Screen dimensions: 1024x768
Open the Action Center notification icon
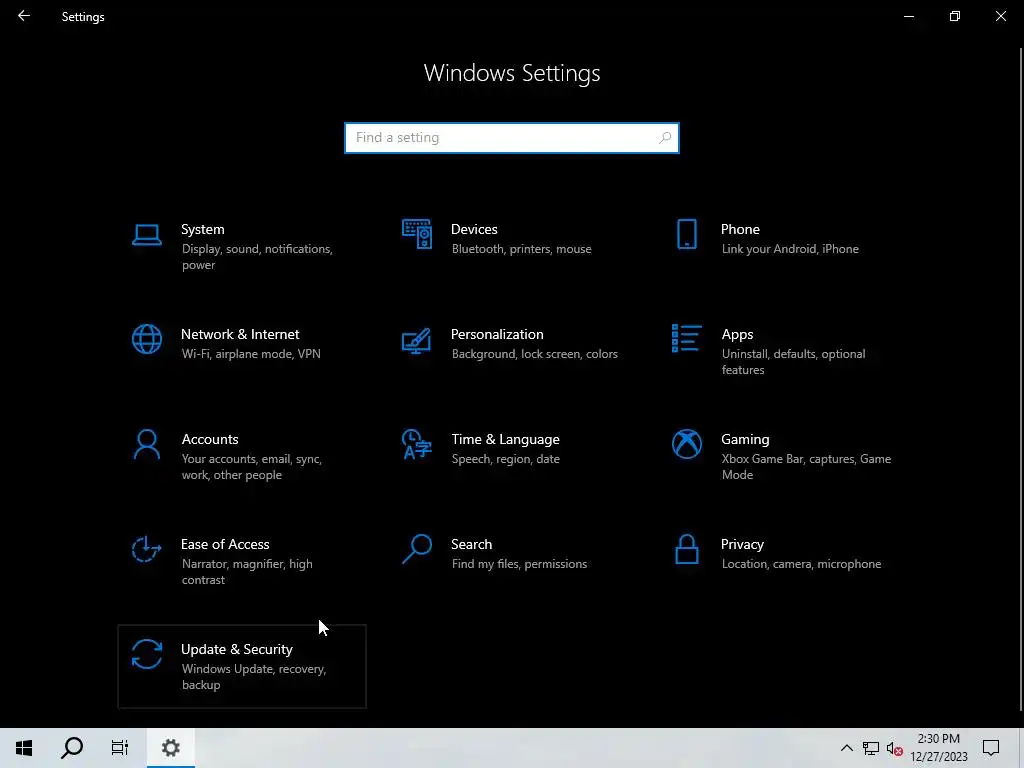tap(991, 748)
